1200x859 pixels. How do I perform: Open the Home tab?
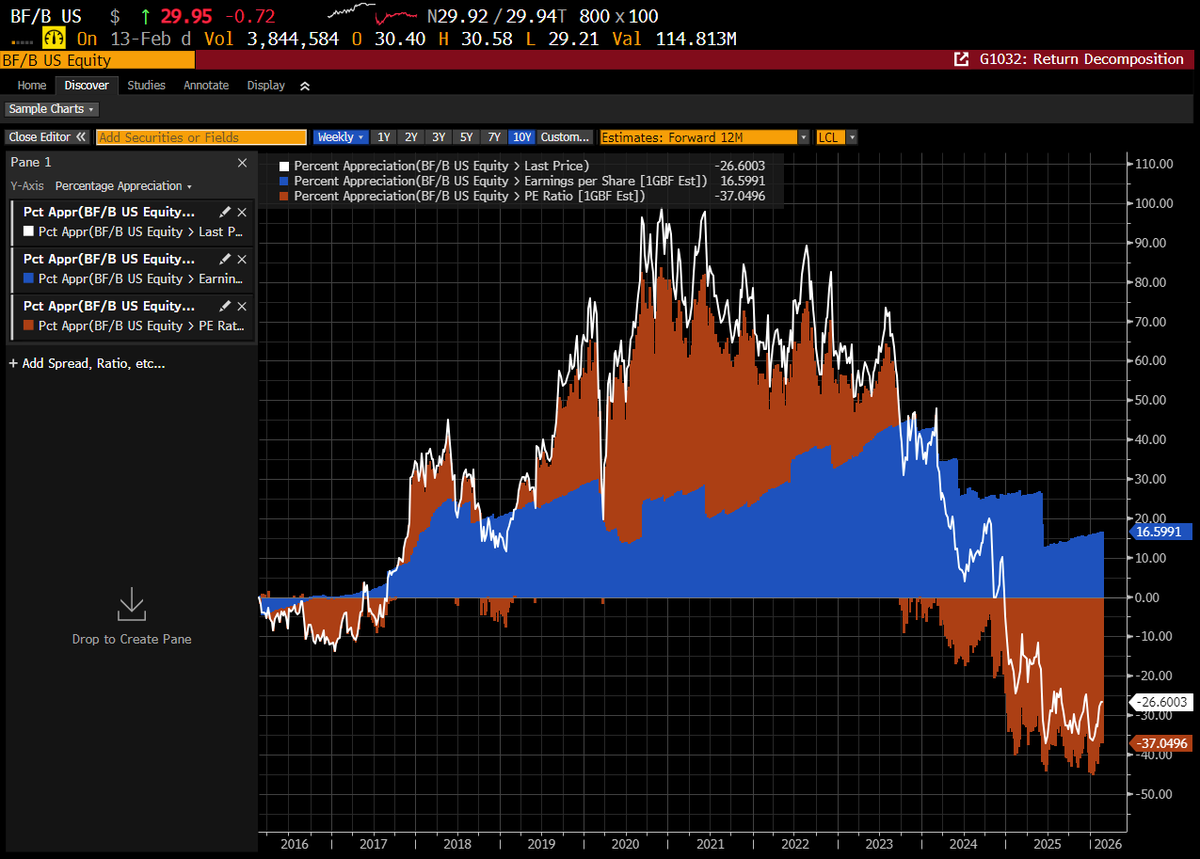pos(32,86)
